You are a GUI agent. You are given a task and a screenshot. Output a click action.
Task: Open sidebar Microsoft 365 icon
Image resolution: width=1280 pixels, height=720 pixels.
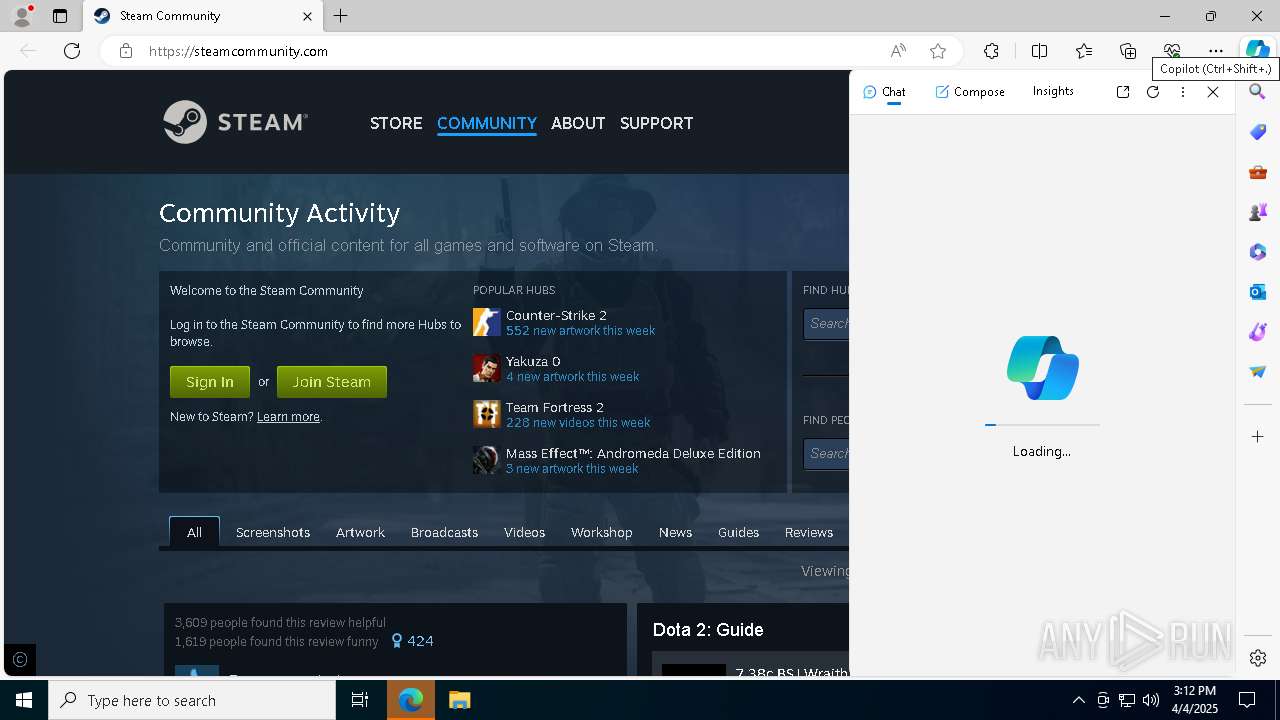click(1258, 252)
